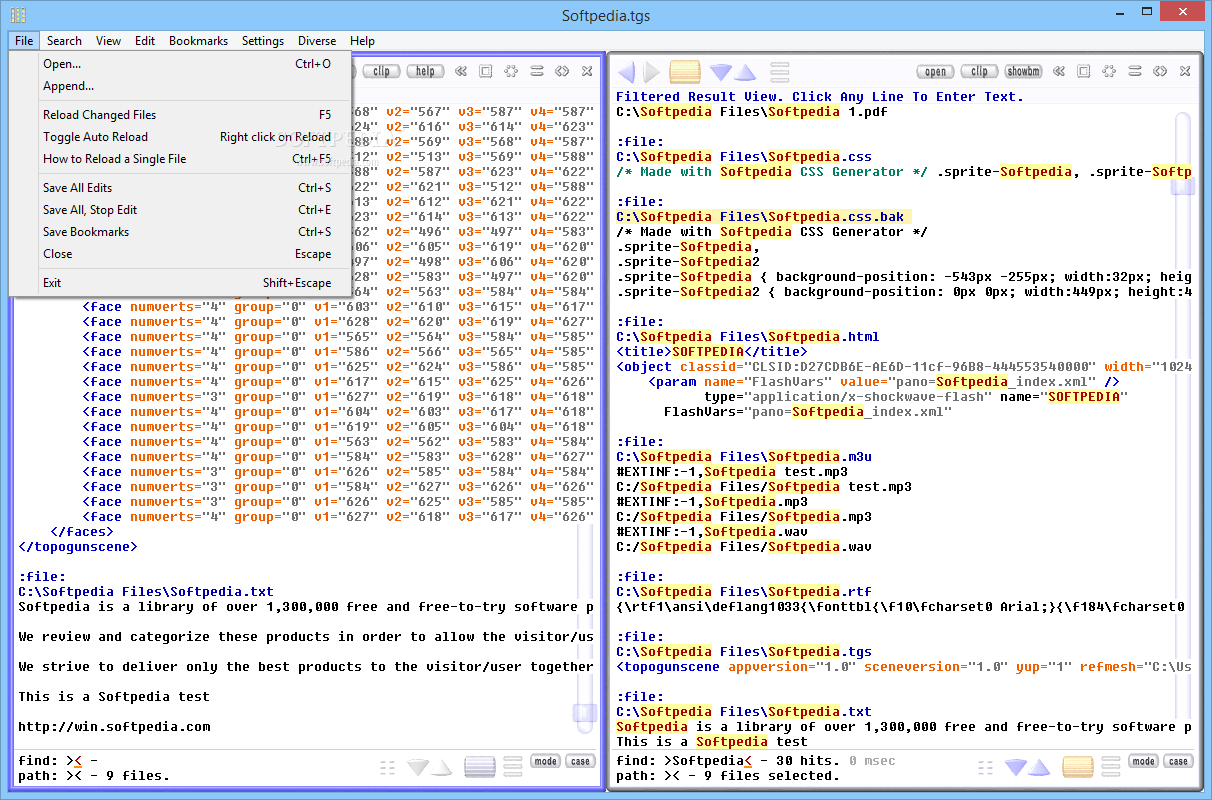Click the double left chevron icon in the right pane
Viewport: 1212px width, 800px height.
[1061, 72]
